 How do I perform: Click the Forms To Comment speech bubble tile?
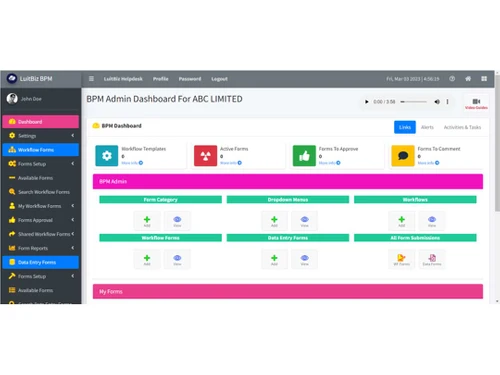[403, 156]
